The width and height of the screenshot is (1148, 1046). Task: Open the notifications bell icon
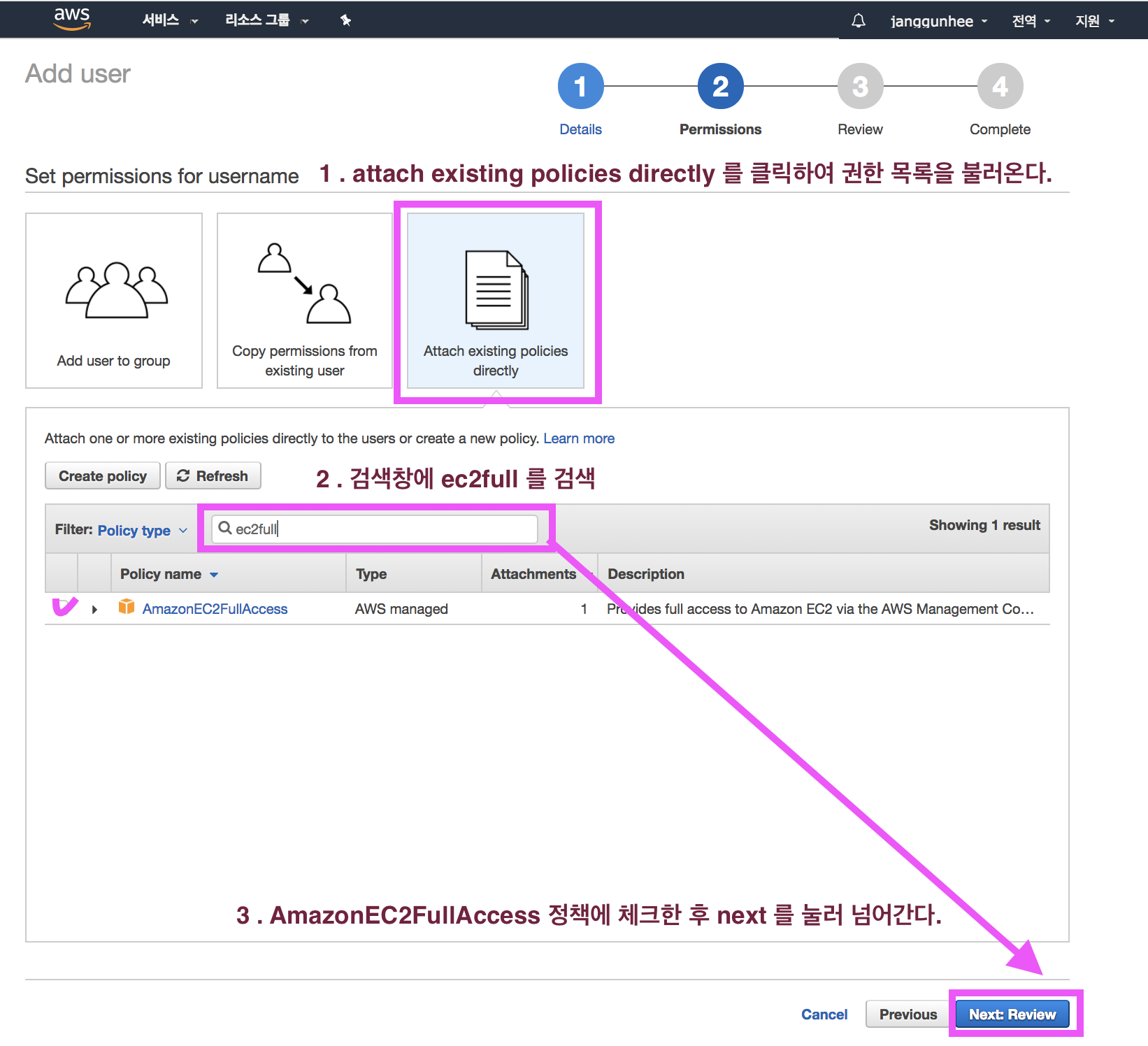coord(859,21)
